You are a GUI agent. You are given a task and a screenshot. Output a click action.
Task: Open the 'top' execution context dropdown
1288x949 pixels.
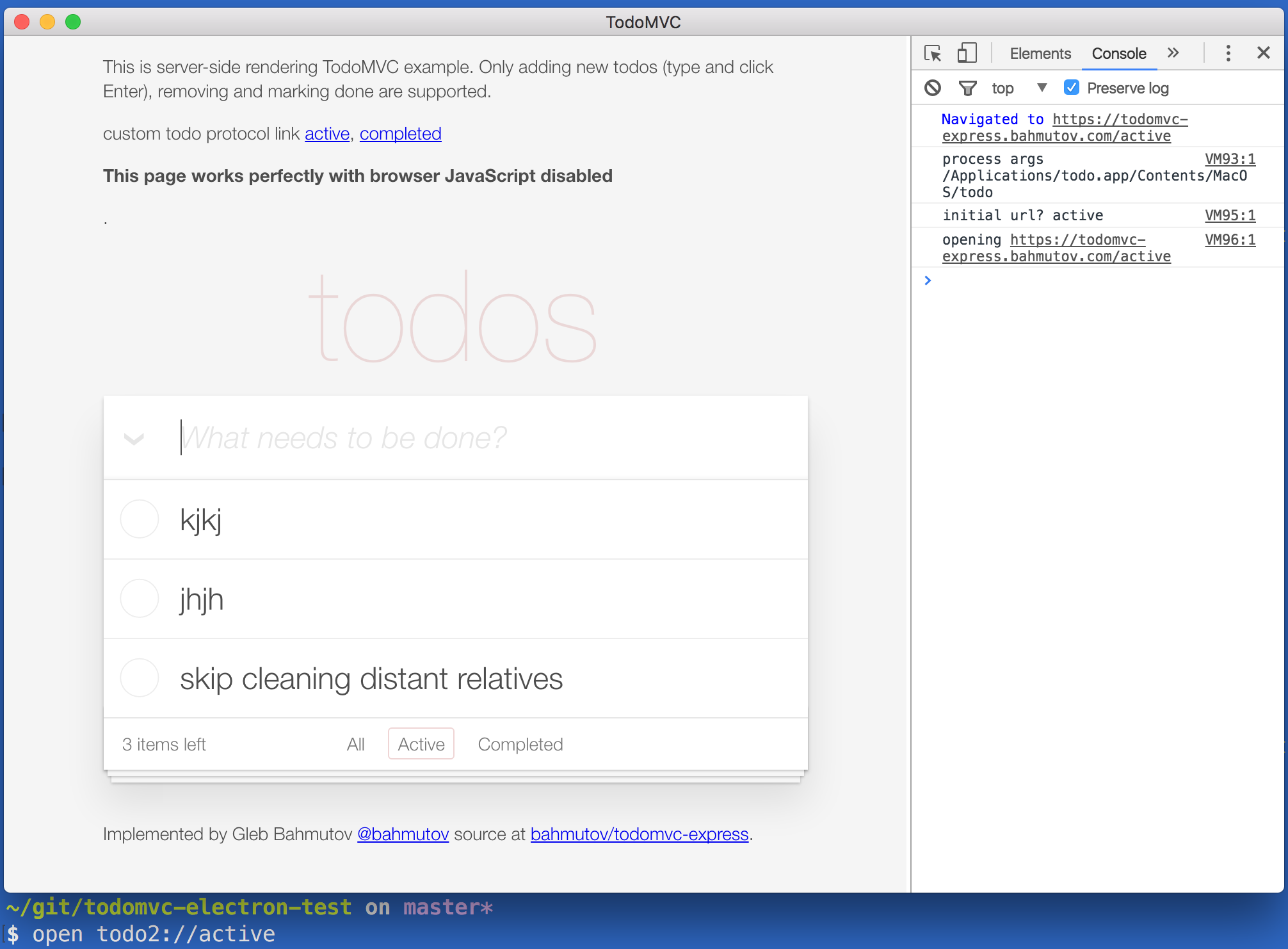(x=1019, y=88)
